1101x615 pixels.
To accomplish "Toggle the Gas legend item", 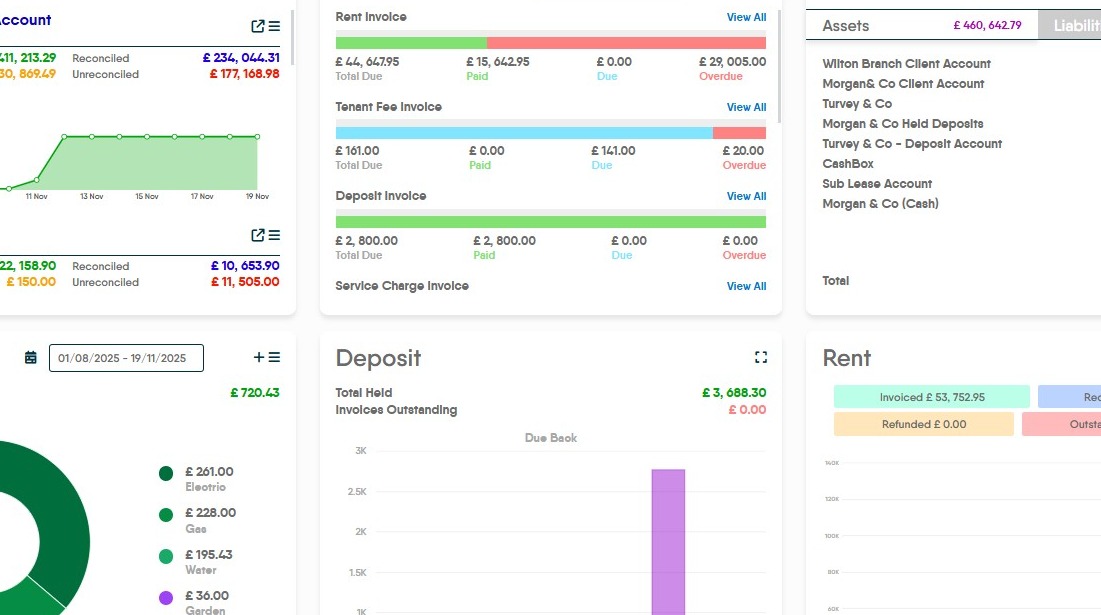I will [166, 514].
